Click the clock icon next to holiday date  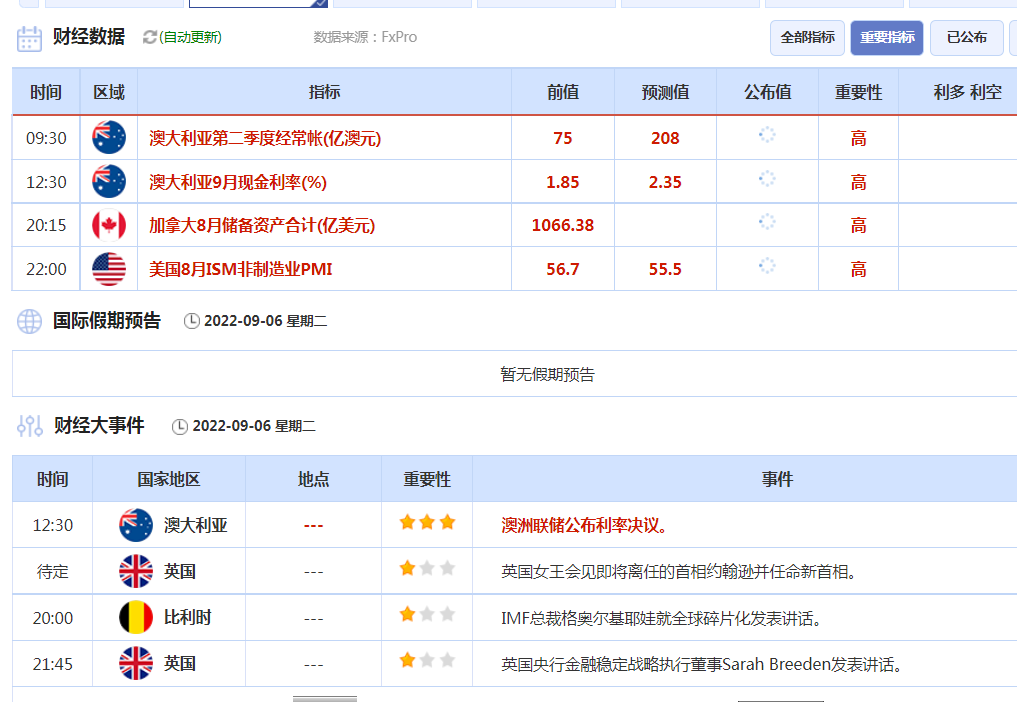point(192,321)
